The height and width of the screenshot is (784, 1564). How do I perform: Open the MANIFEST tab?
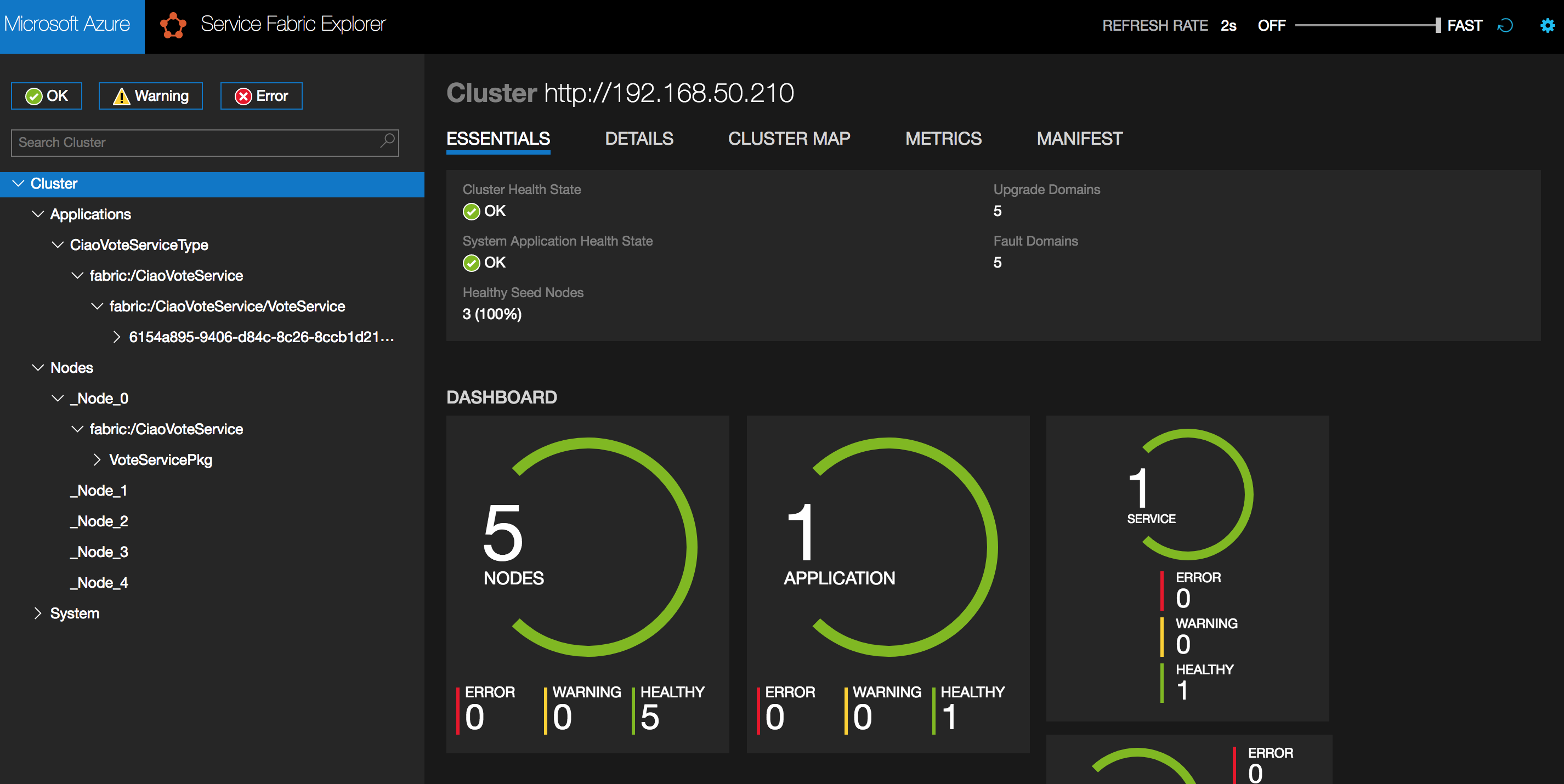pyautogui.click(x=1079, y=139)
